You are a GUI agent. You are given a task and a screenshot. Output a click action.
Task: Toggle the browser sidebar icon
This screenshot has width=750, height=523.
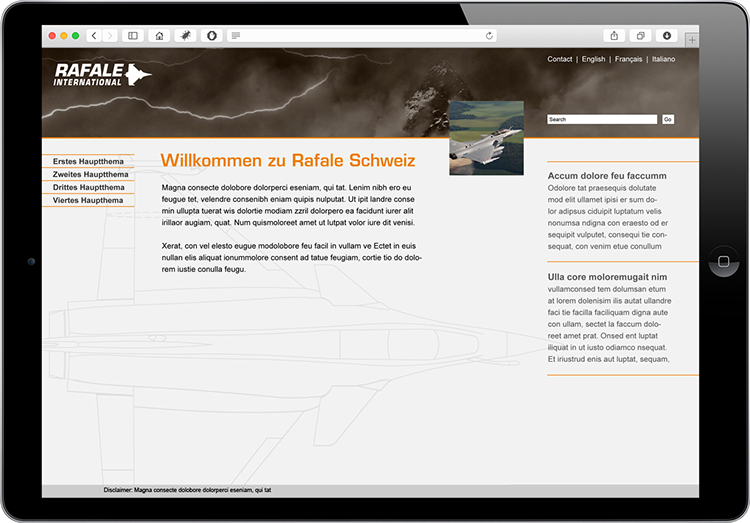coord(133,35)
